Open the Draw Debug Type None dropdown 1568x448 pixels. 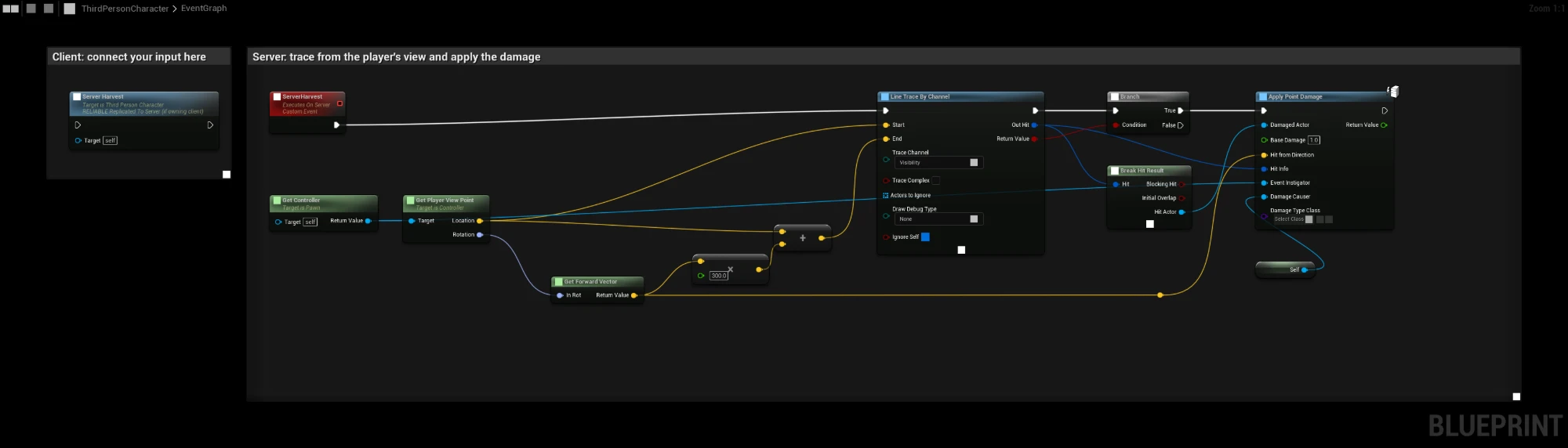(938, 219)
